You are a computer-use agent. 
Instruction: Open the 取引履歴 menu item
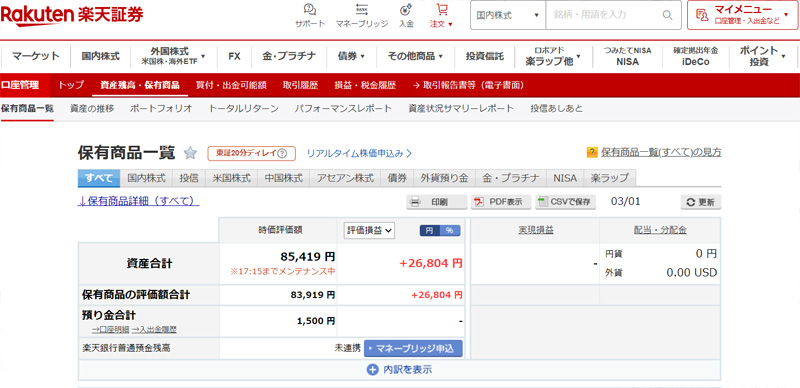[x=301, y=85]
